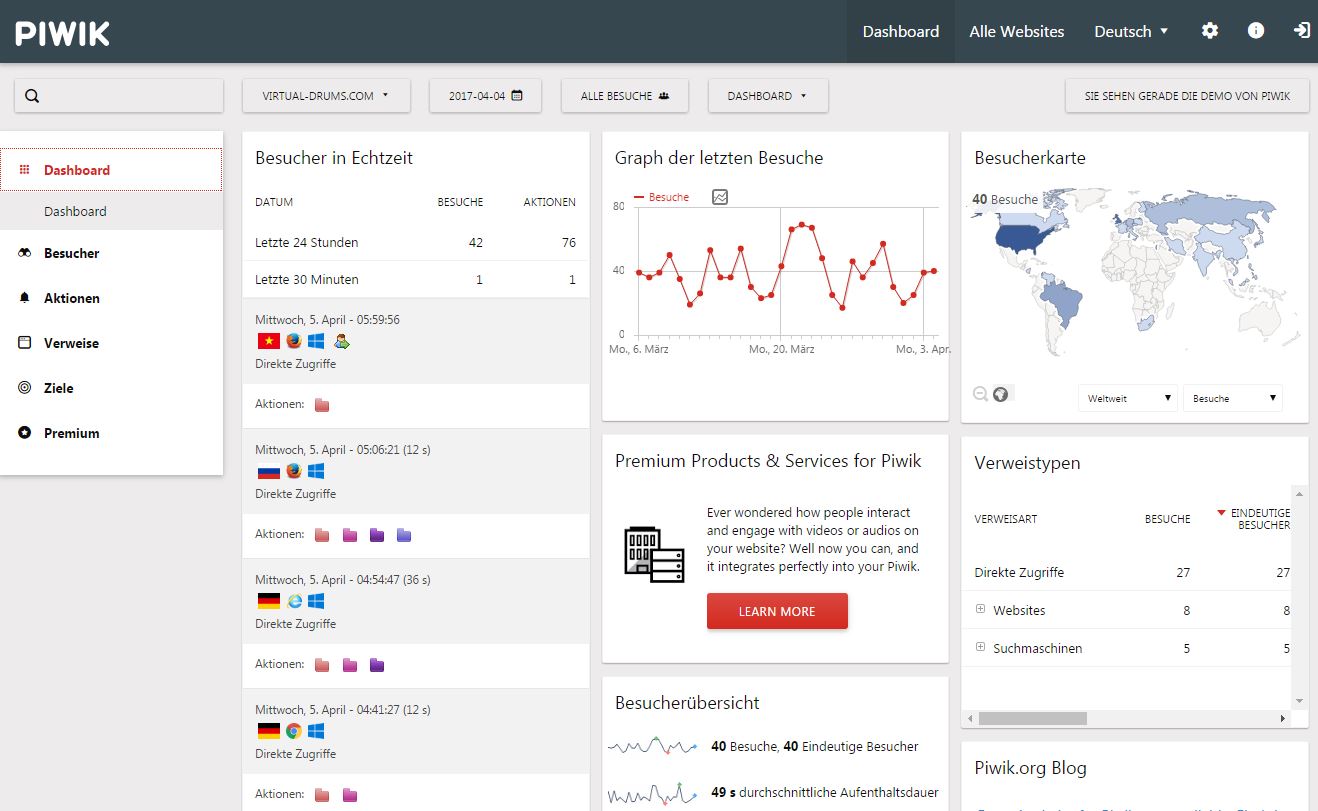This screenshot has width=1318, height=811.
Task: Click second action folder in 04:41:27 visit
Action: coord(350,795)
